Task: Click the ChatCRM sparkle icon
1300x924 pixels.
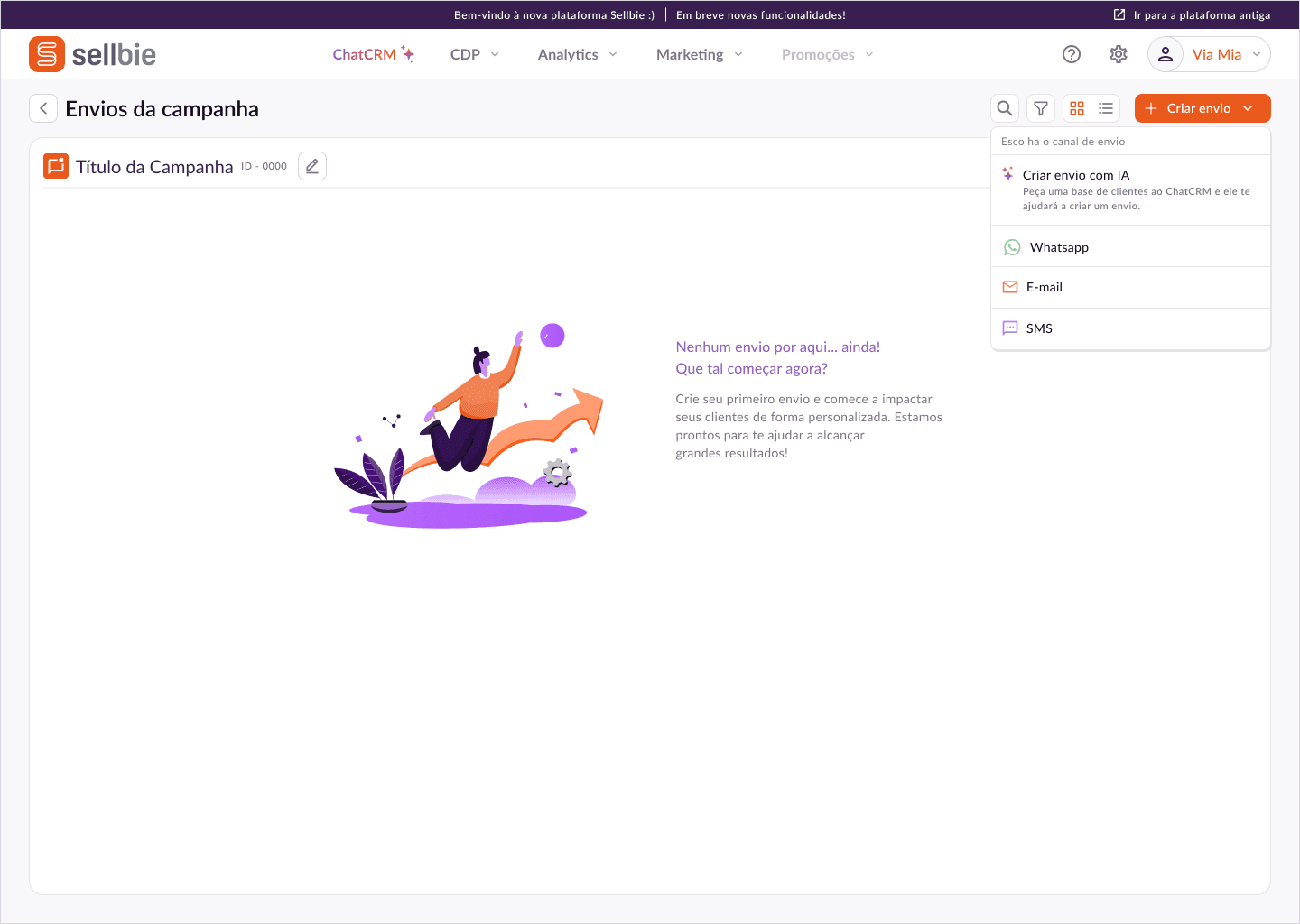Action: pyautogui.click(x=408, y=54)
